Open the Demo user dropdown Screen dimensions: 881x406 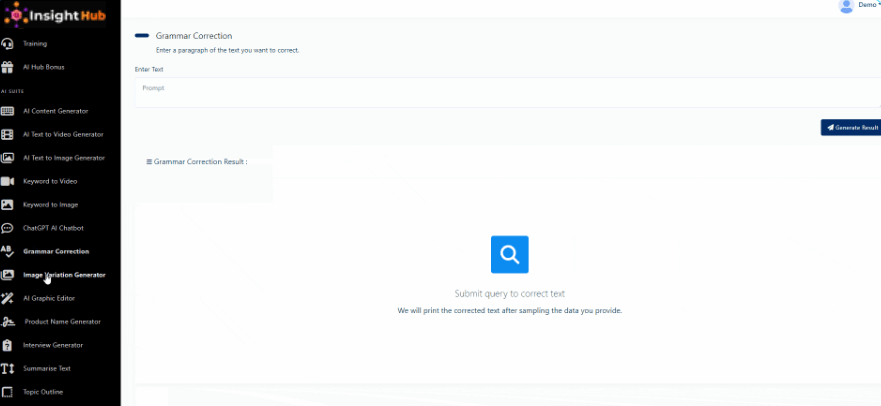858,6
